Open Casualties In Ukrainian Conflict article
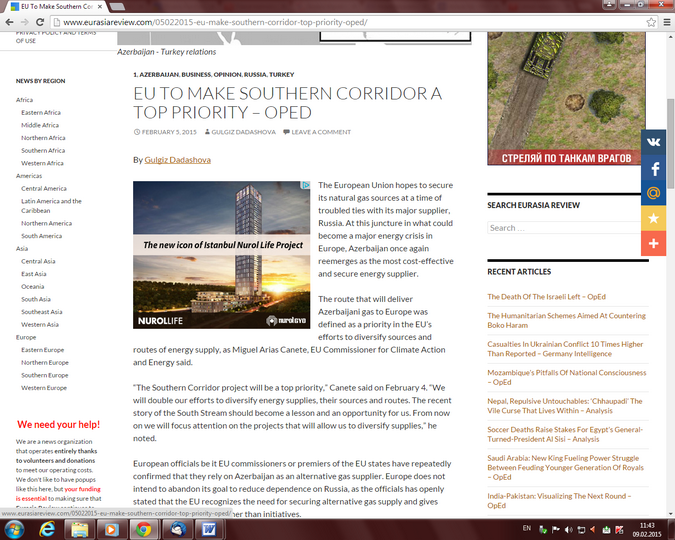The height and width of the screenshot is (540, 675). tap(565, 349)
